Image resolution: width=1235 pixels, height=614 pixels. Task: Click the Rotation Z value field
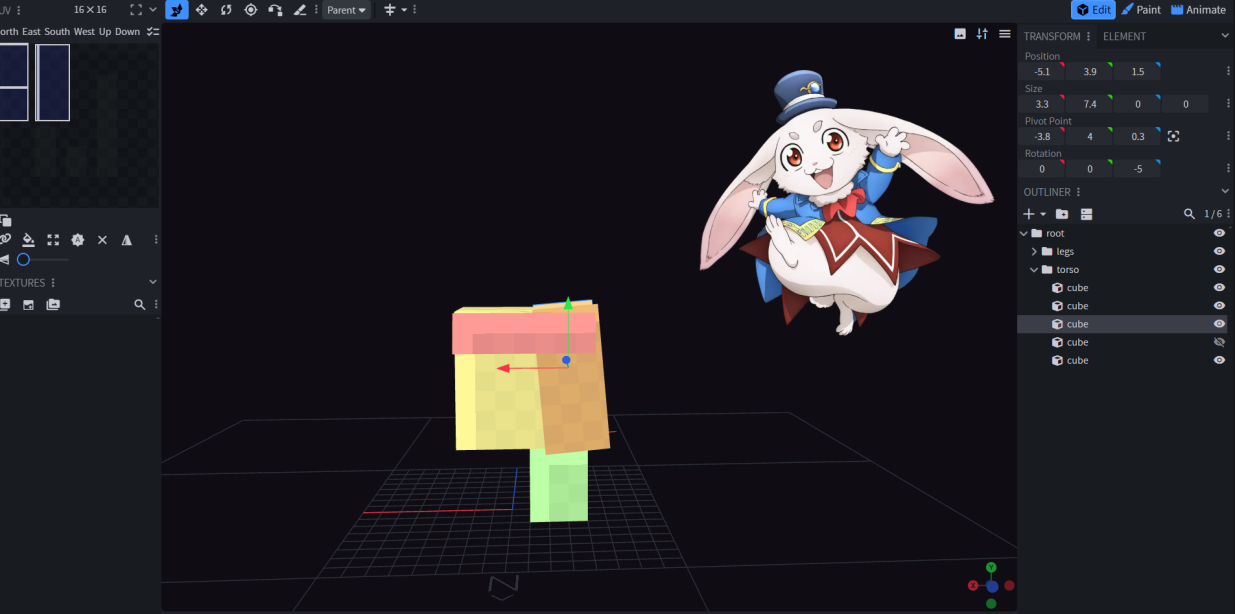click(1137, 169)
